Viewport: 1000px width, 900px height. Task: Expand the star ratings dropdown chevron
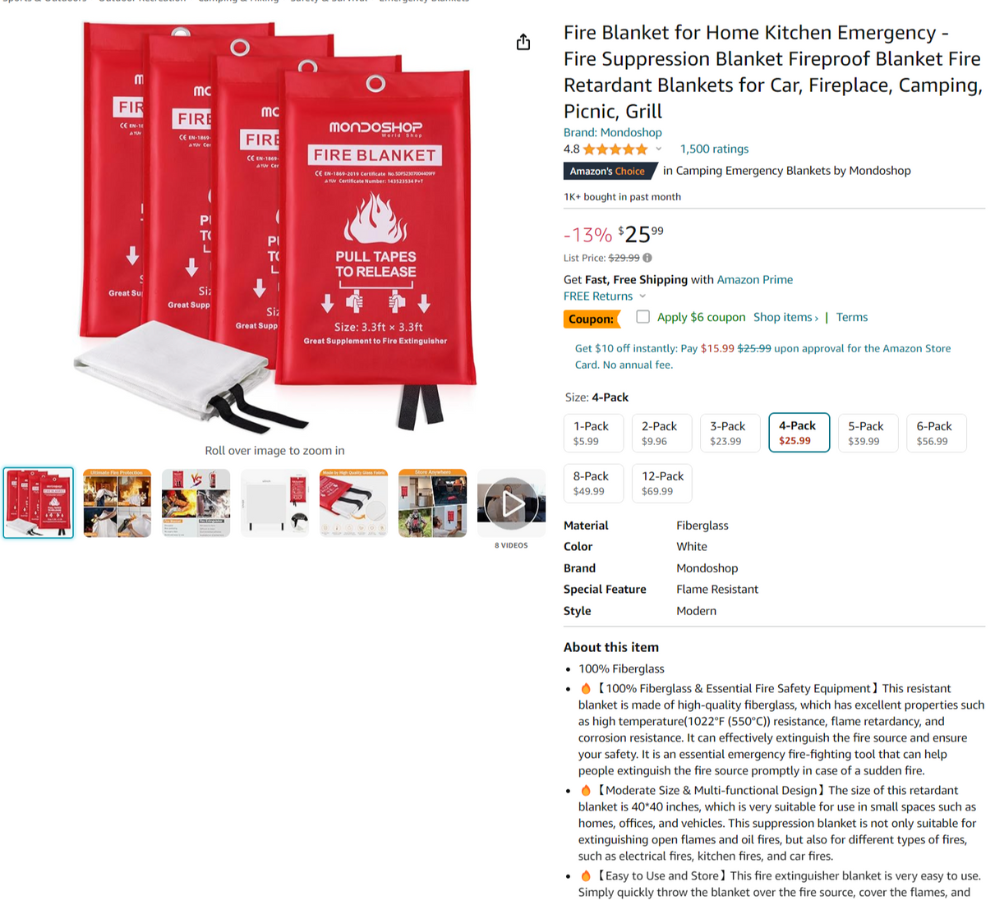coord(659,149)
